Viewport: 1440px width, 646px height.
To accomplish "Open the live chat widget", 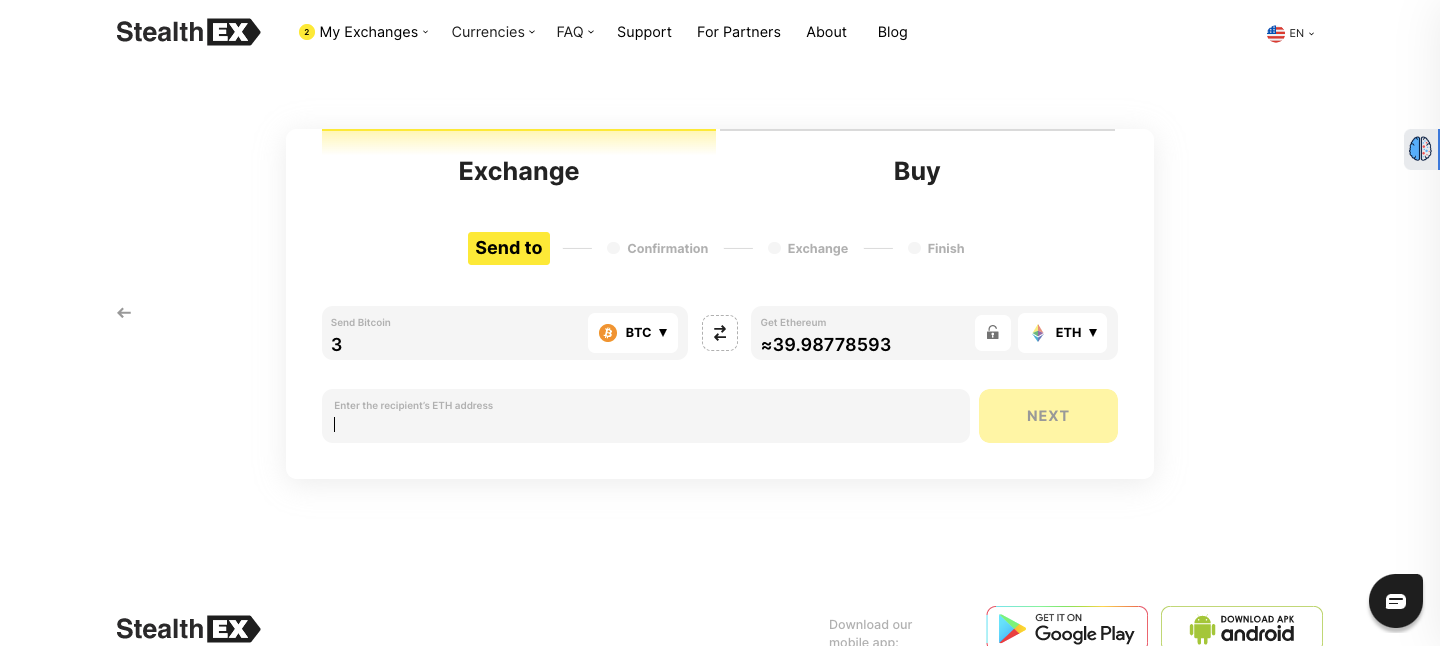I will (x=1396, y=601).
